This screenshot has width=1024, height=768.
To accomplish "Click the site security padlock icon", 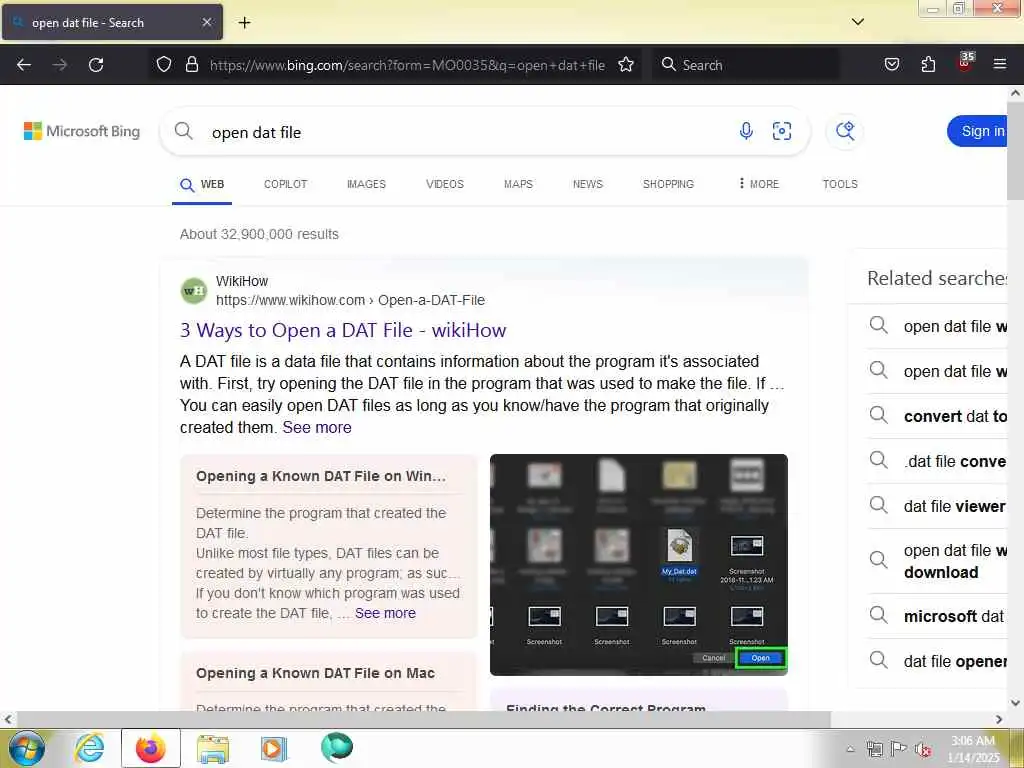I will click(191, 65).
